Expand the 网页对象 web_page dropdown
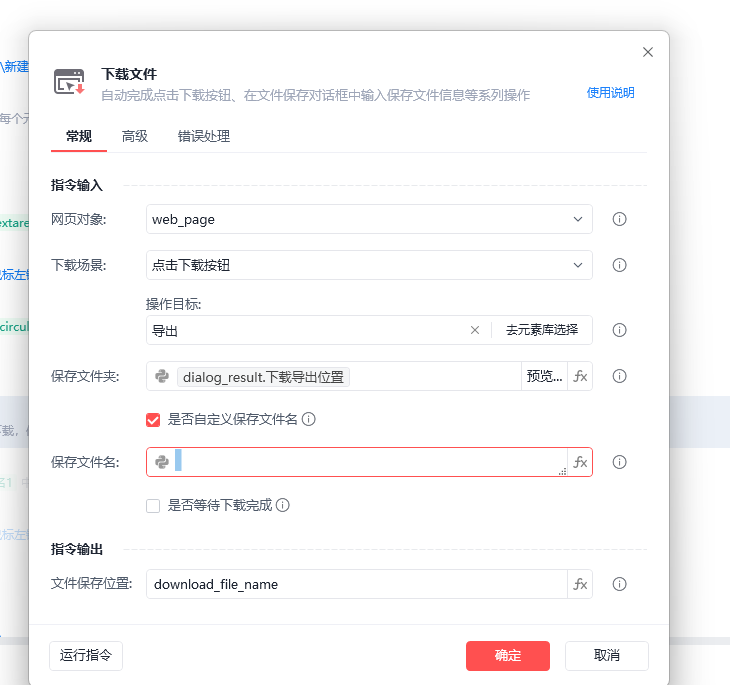 point(369,219)
